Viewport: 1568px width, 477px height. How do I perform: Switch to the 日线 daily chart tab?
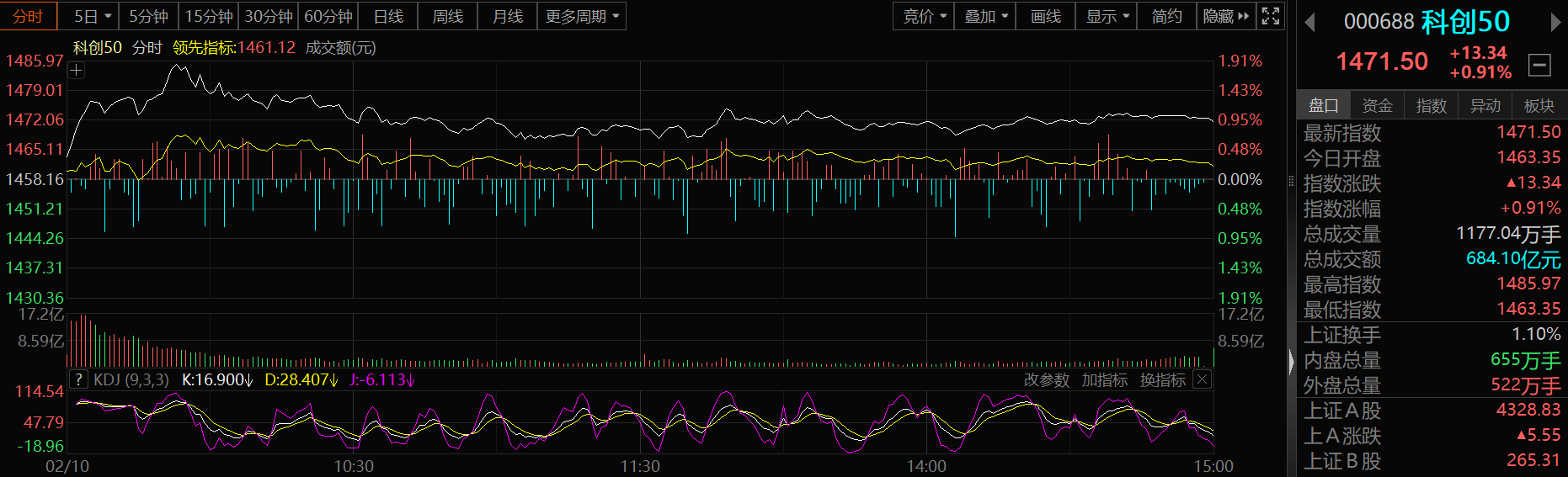388,16
